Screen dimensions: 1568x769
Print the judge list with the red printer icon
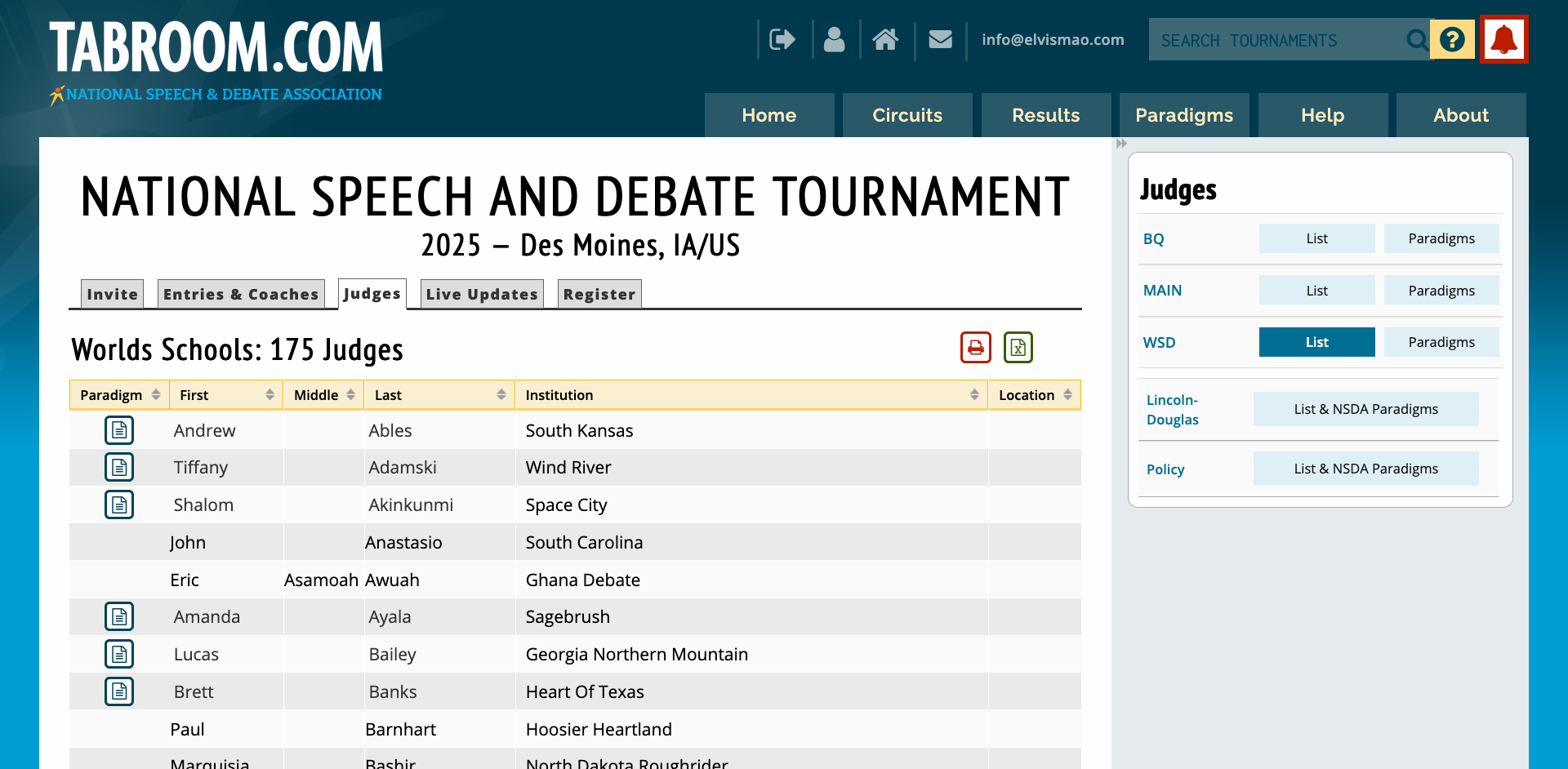point(975,347)
